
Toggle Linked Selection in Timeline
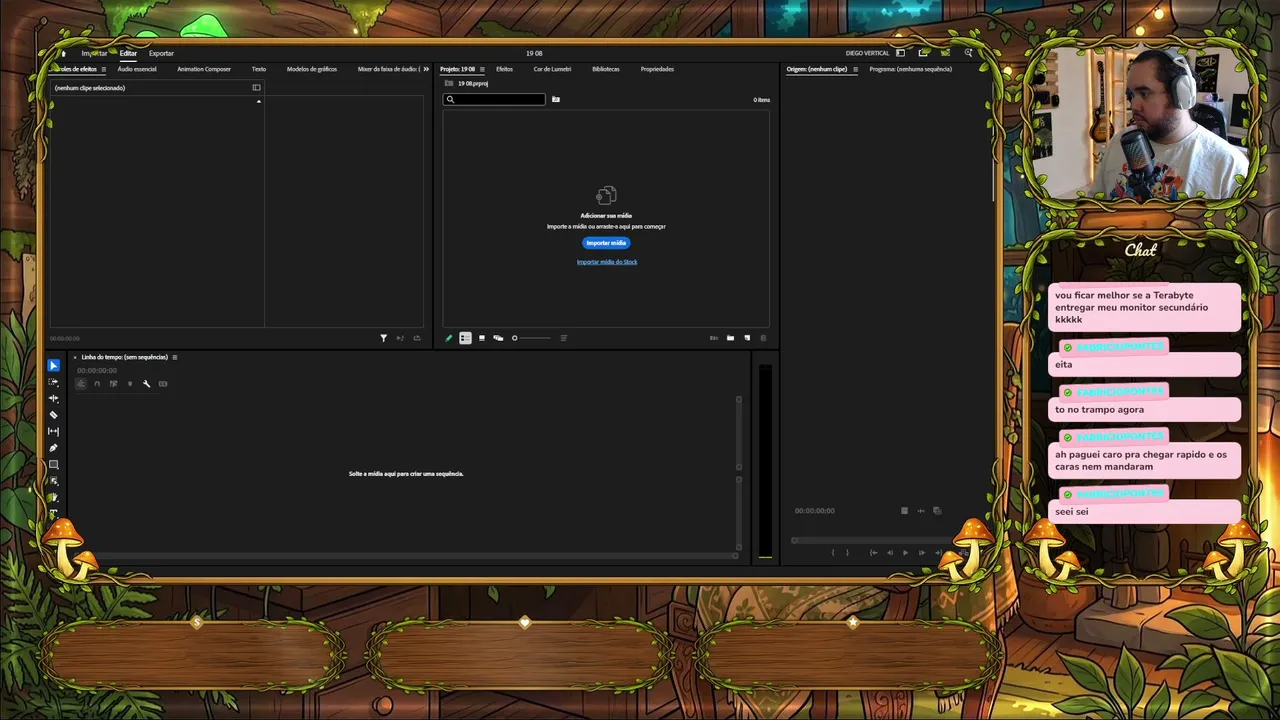pos(113,384)
